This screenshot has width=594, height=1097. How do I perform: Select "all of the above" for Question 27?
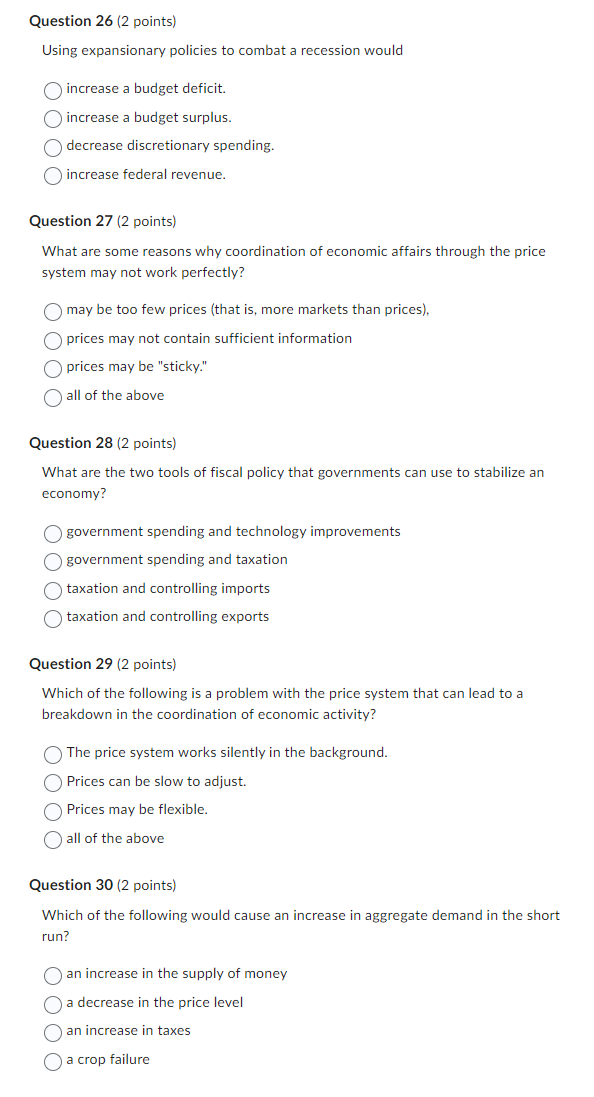[52, 397]
